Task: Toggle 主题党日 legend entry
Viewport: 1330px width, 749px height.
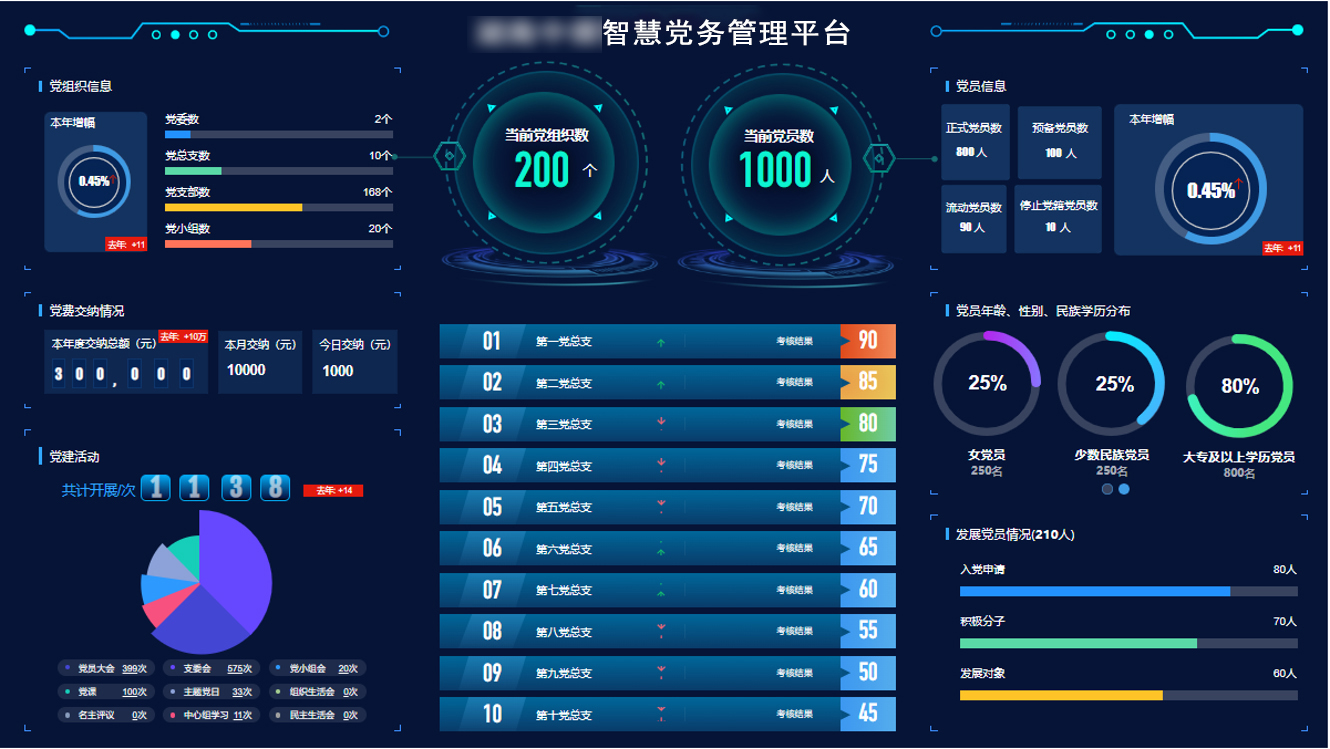Action: tap(213, 692)
